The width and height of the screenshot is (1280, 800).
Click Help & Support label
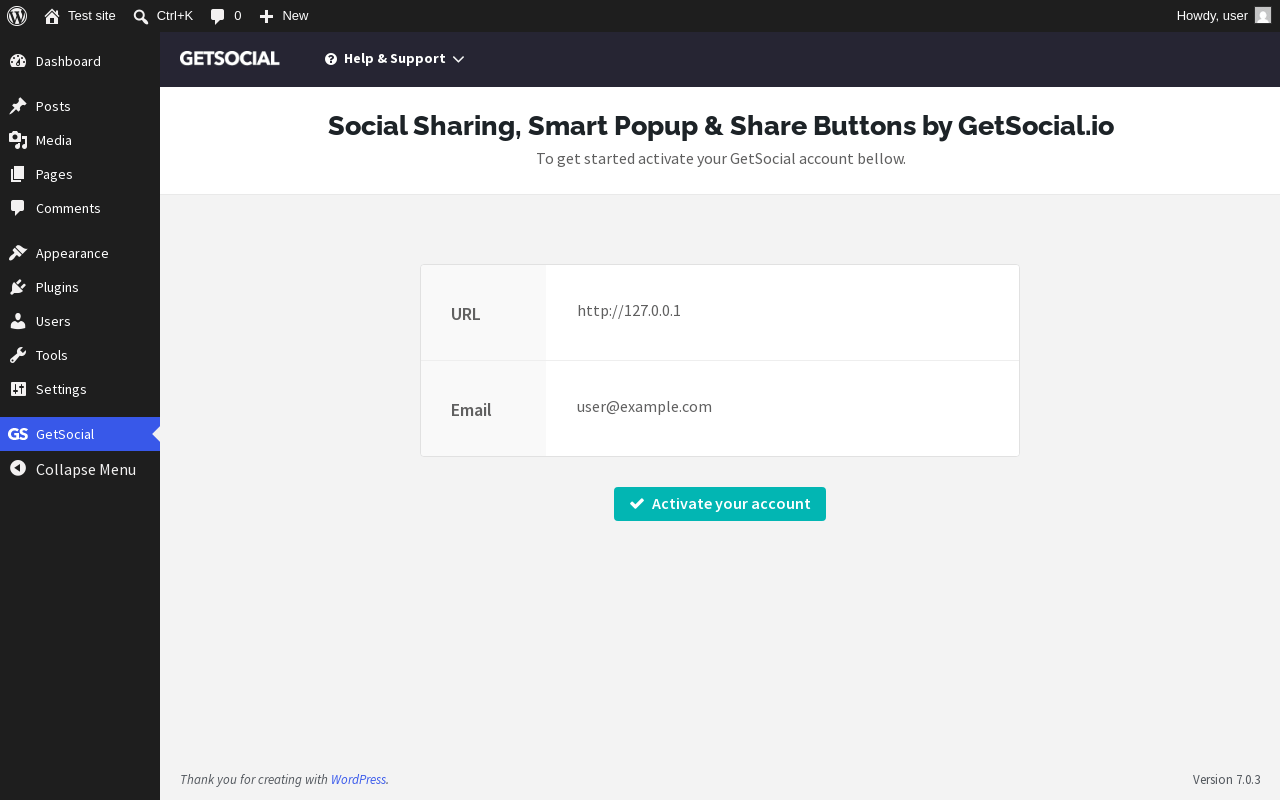click(395, 59)
